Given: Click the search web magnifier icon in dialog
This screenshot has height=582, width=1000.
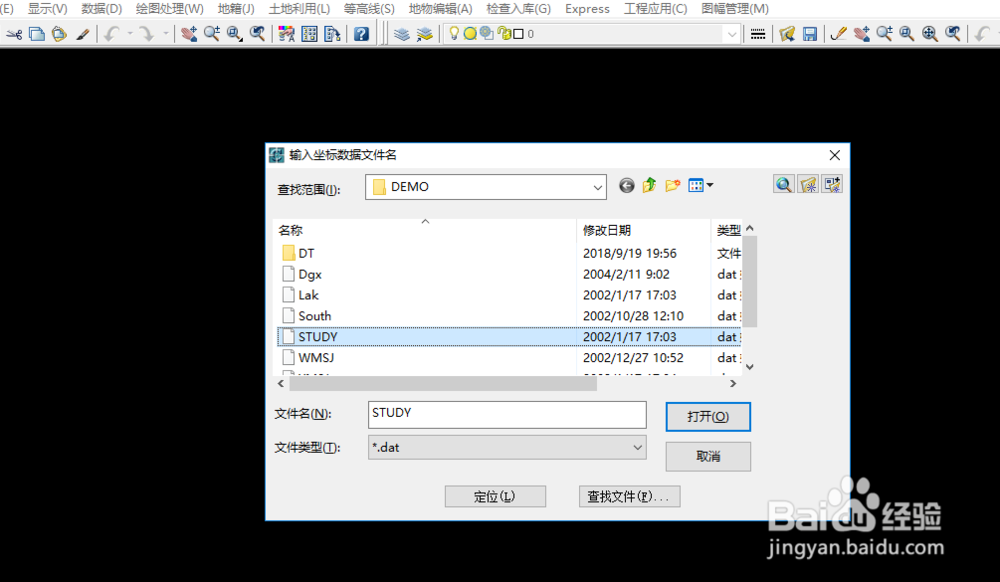Looking at the screenshot, I should (x=784, y=185).
